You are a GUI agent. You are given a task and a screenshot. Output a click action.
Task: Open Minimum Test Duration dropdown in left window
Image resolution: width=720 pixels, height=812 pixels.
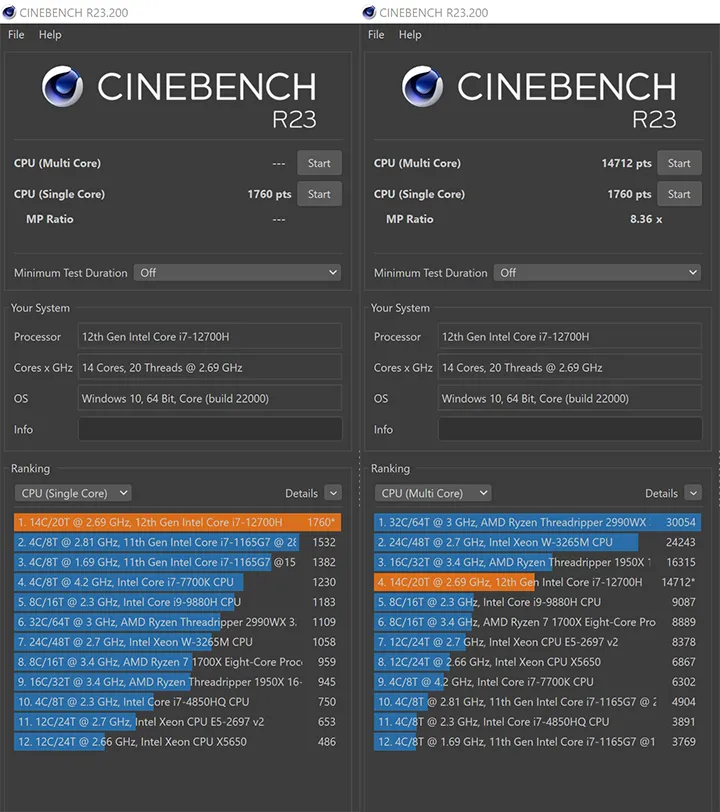click(238, 273)
